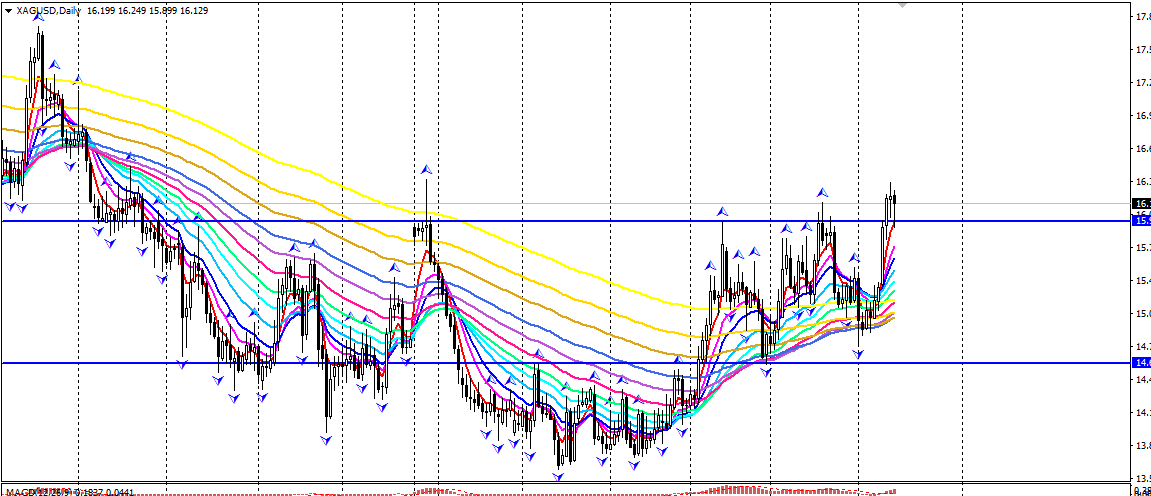Select the upper blue horizontal resistance line
Viewport: 1151px width, 496px height.
[x=565, y=221]
